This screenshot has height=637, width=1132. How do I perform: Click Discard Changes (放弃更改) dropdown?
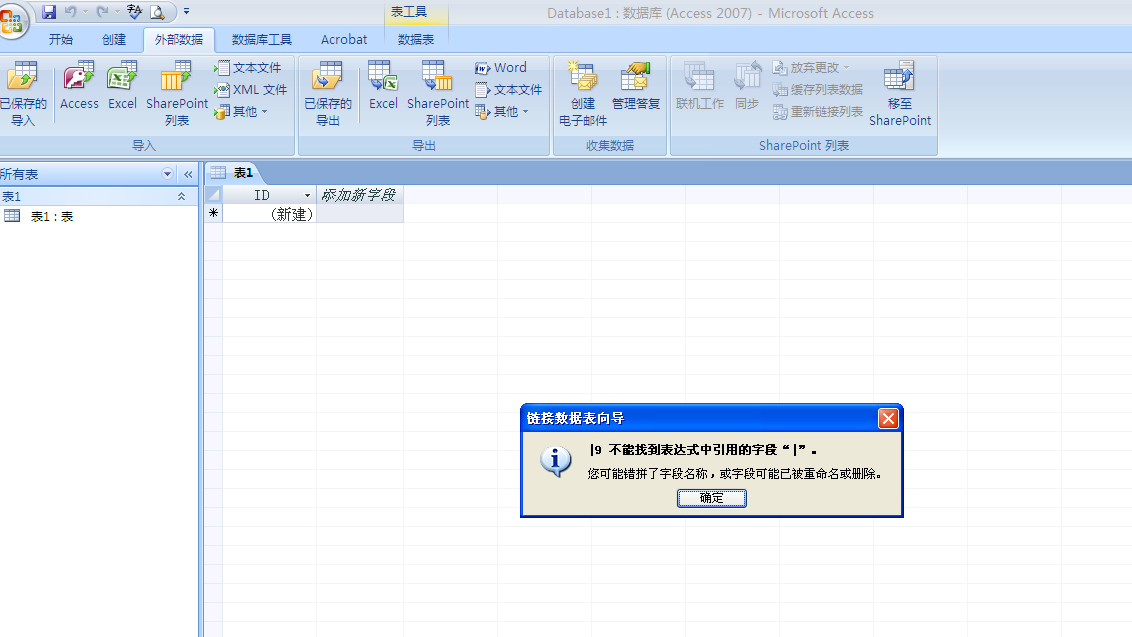click(x=811, y=68)
